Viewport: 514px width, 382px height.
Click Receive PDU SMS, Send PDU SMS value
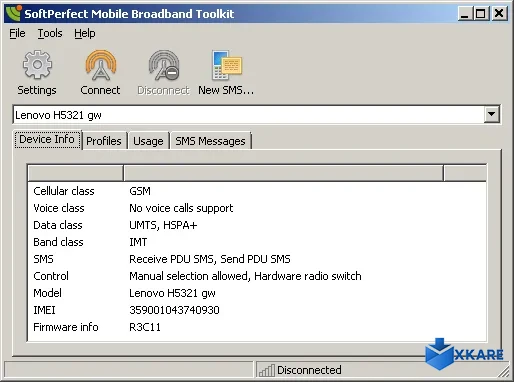(x=210, y=259)
